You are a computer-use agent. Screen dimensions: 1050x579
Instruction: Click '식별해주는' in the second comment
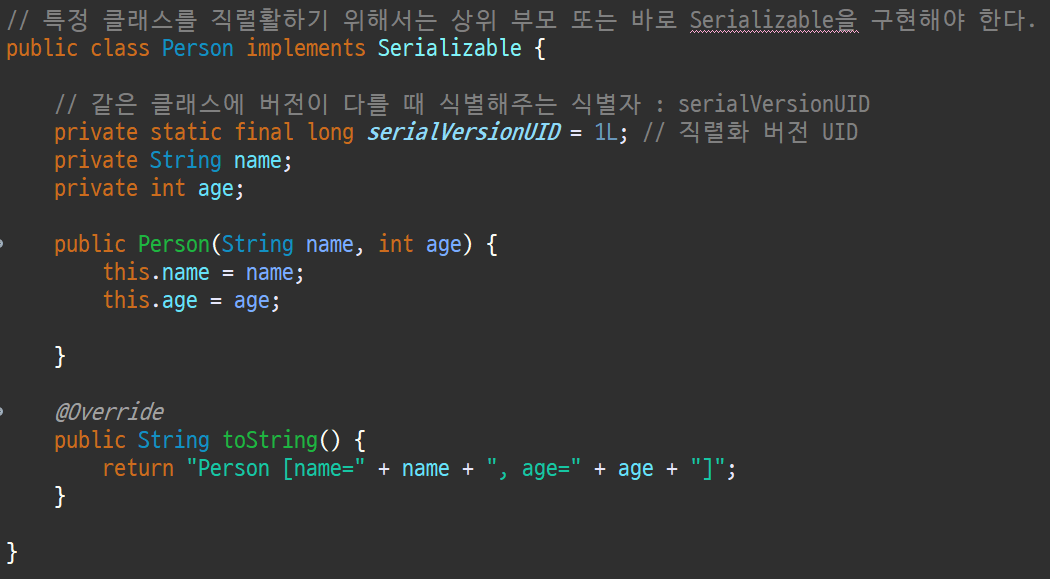coord(498,104)
